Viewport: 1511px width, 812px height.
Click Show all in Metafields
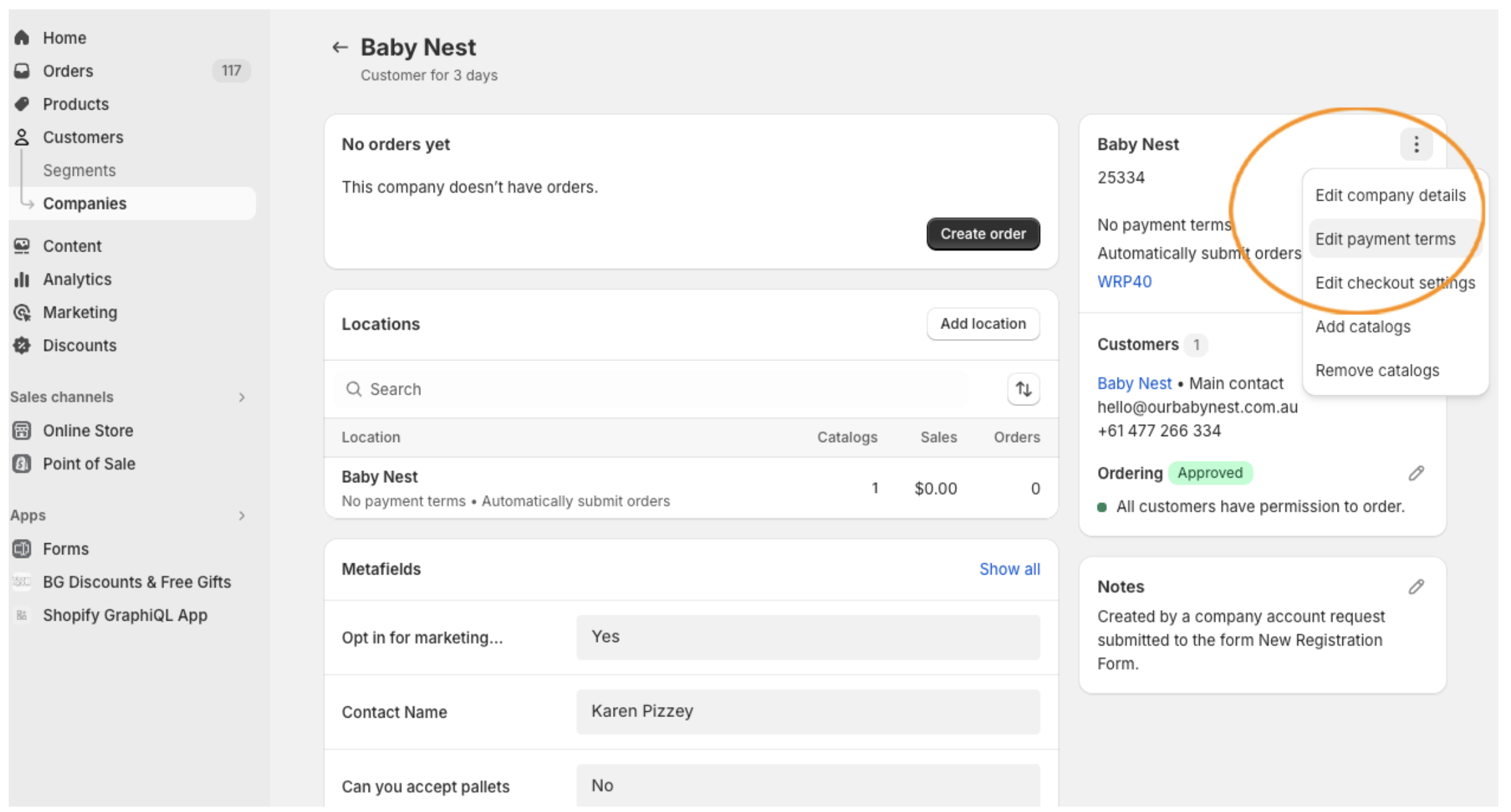coord(1009,569)
